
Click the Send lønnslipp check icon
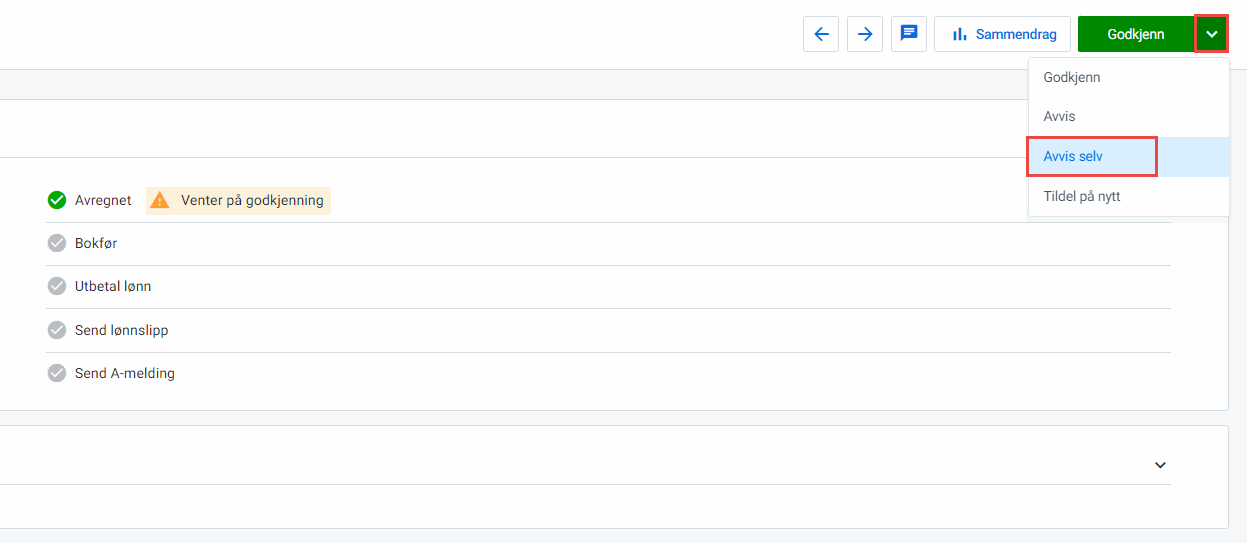click(x=57, y=330)
